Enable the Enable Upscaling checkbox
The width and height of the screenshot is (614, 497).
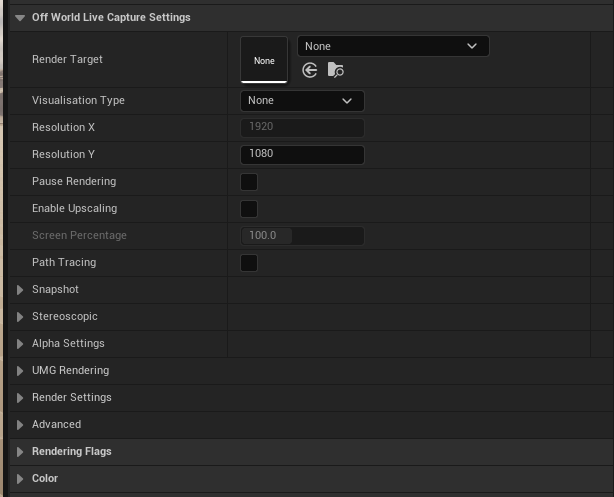point(249,209)
